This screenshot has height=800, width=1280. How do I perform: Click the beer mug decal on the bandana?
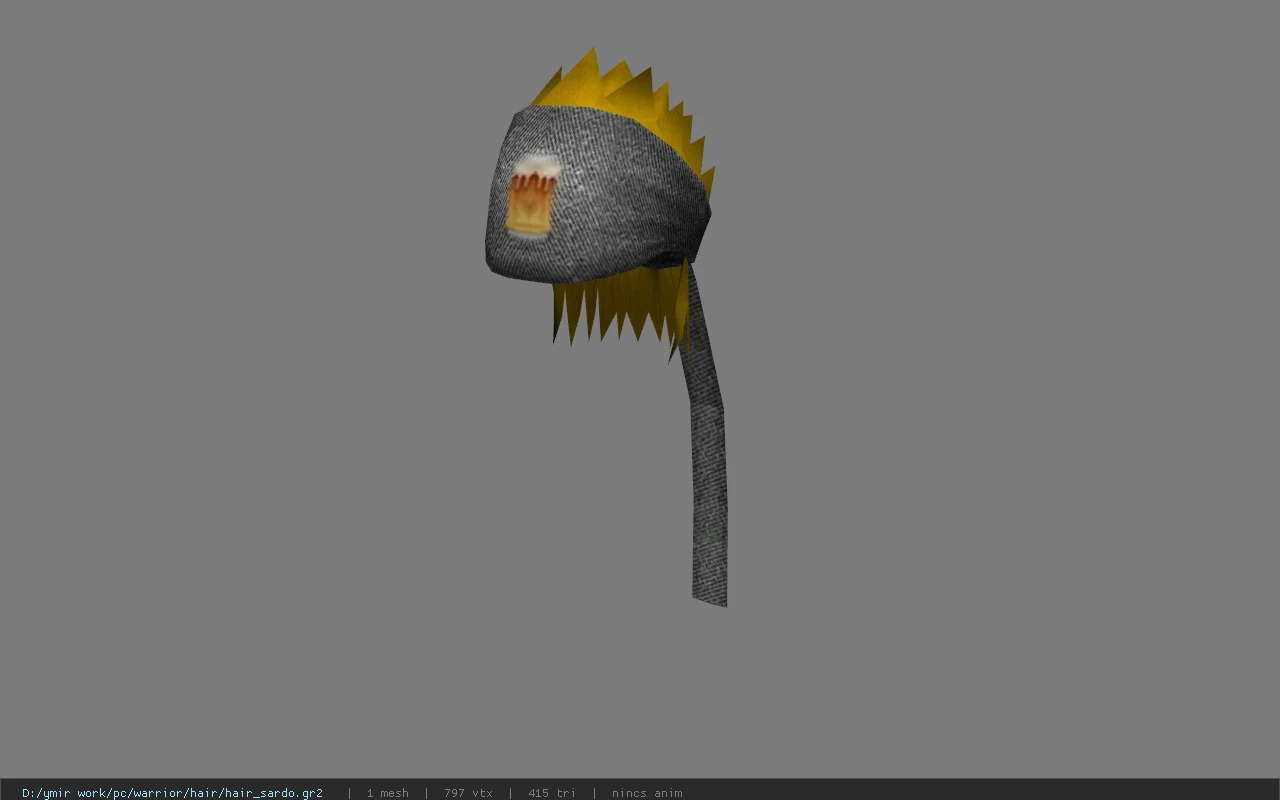click(531, 195)
